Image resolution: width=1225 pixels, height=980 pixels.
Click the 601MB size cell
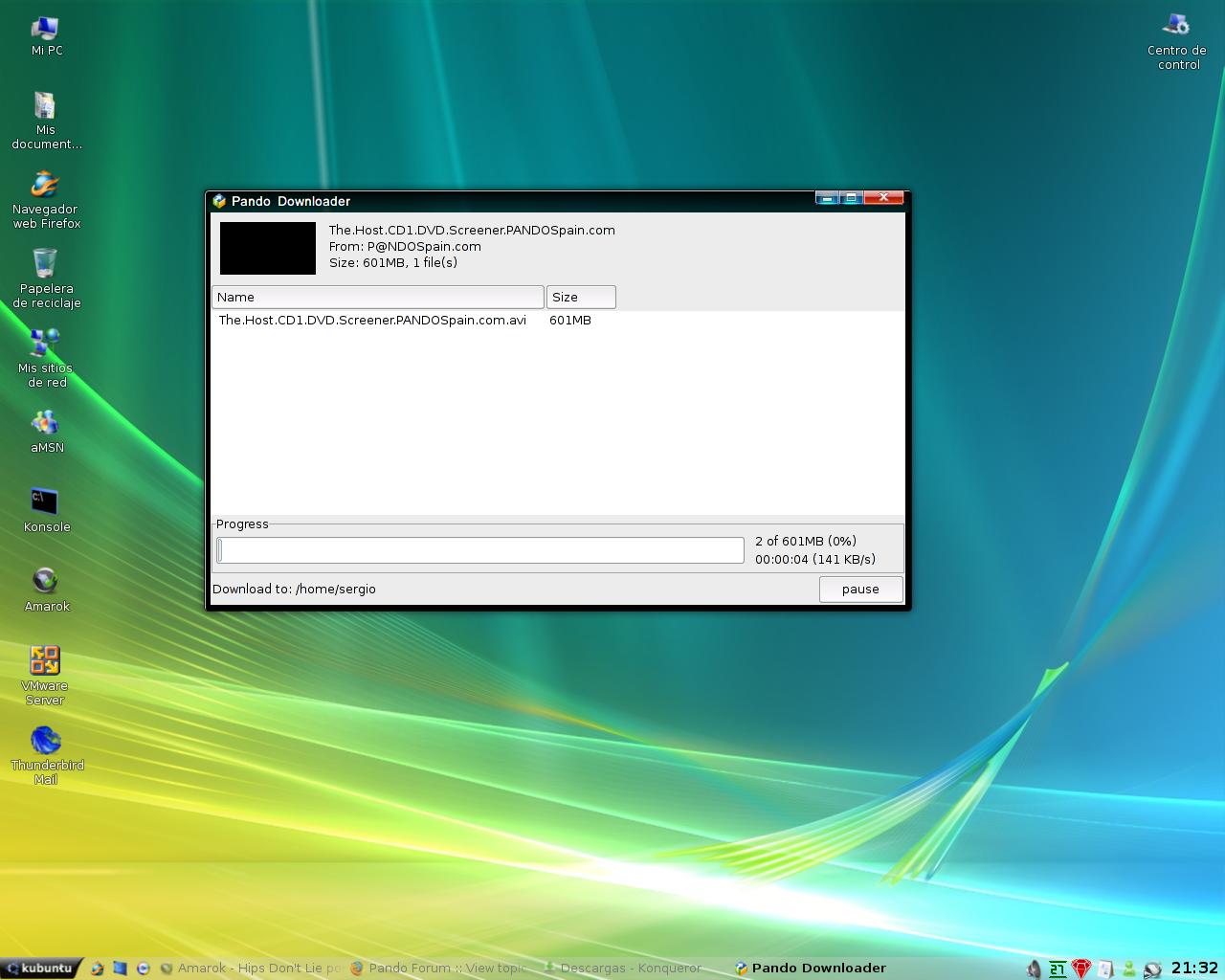tap(570, 321)
